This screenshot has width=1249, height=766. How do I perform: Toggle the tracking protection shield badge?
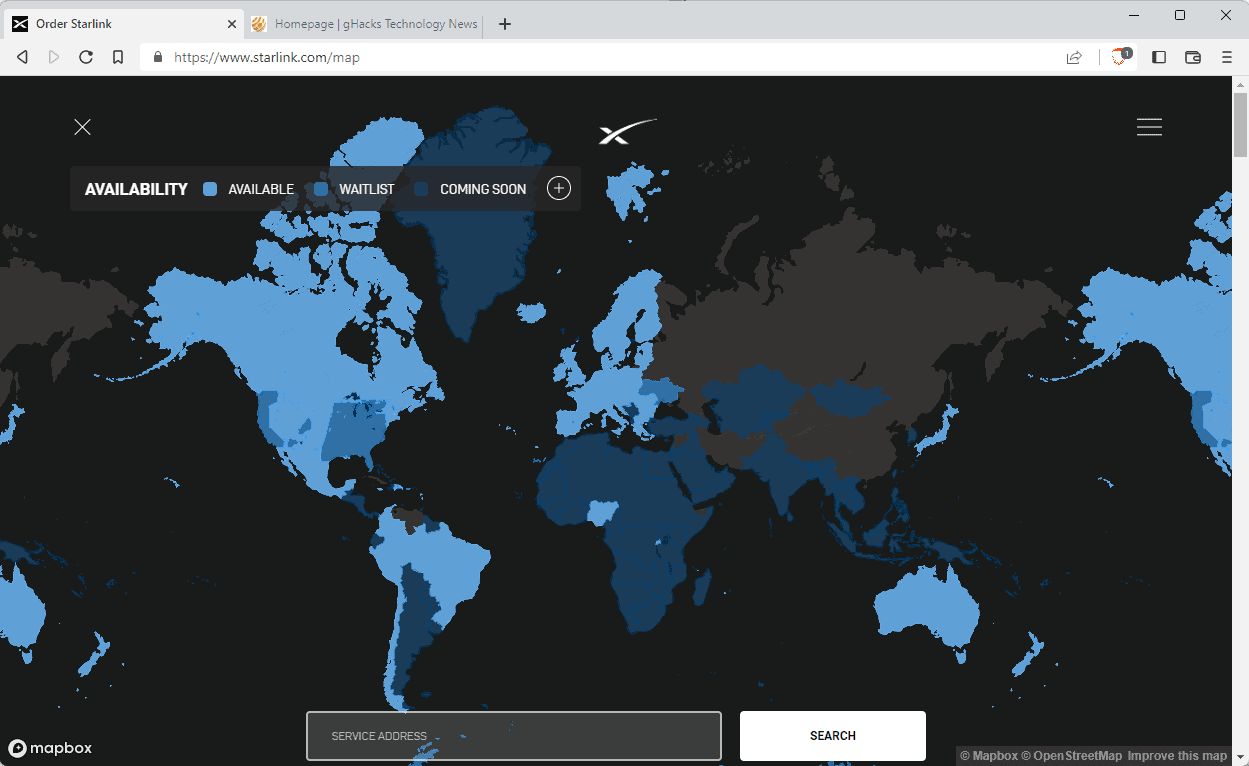click(1119, 57)
